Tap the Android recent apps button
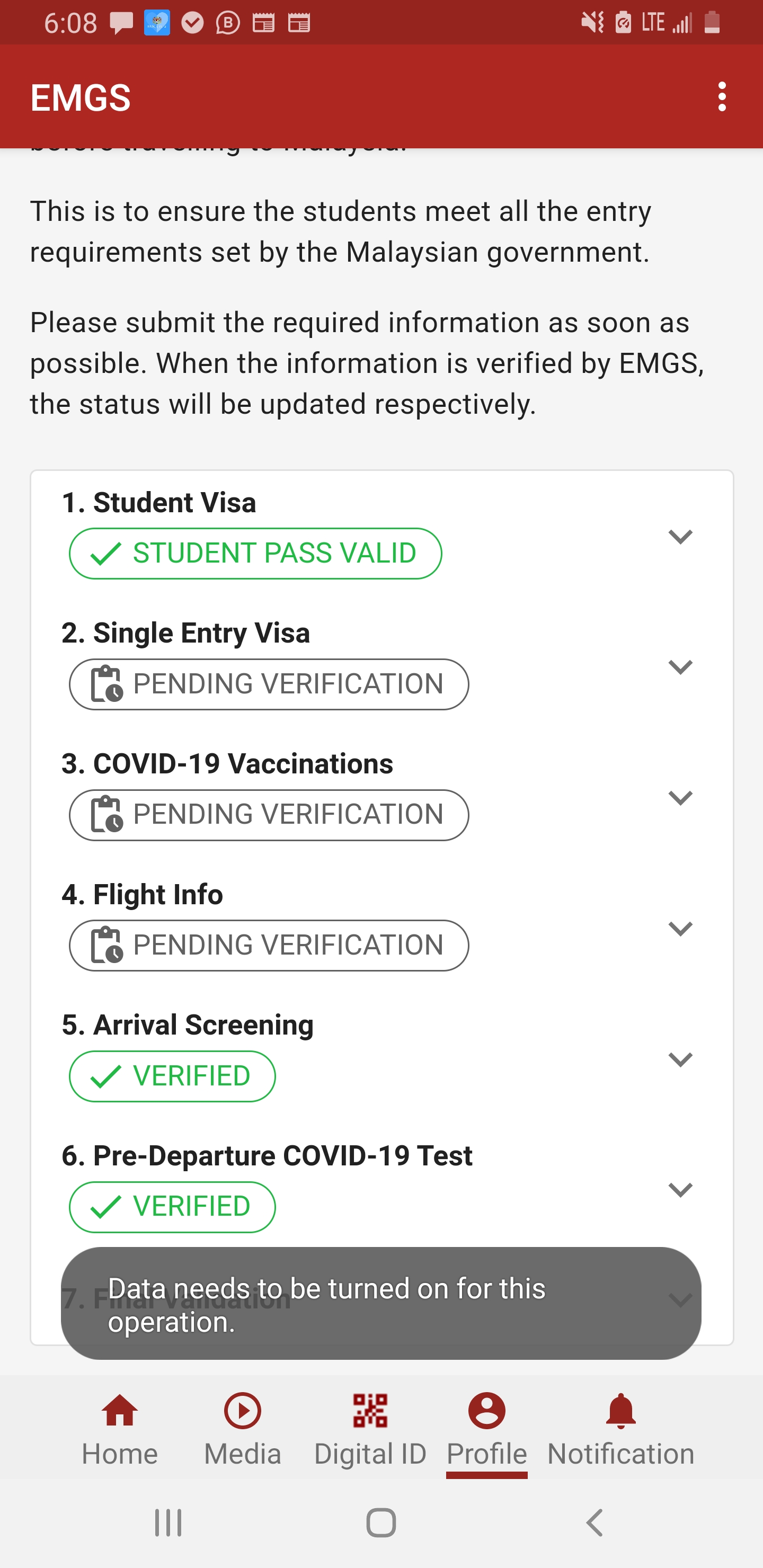The height and width of the screenshot is (1568, 763). [x=168, y=1523]
